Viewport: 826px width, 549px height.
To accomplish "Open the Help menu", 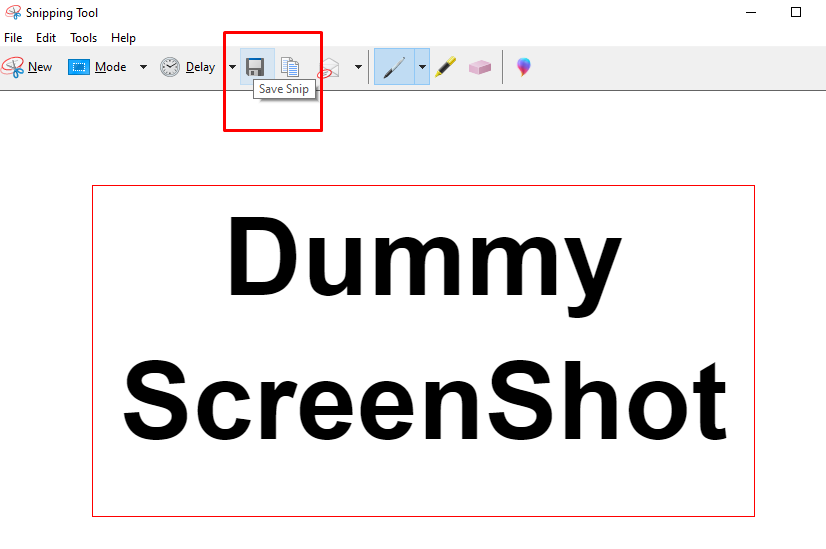I will [x=123, y=38].
